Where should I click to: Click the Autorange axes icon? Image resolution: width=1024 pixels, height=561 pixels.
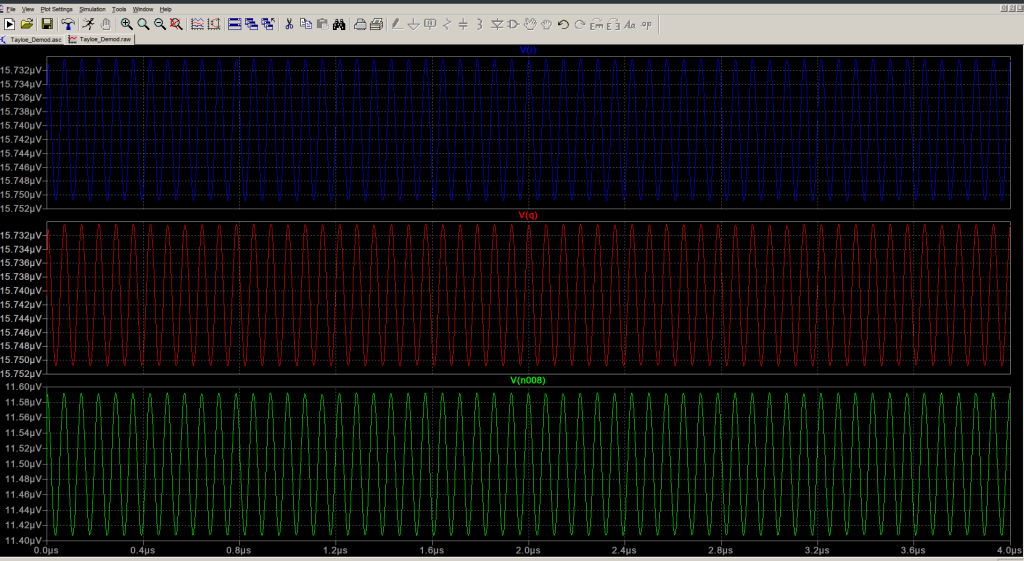coord(214,23)
